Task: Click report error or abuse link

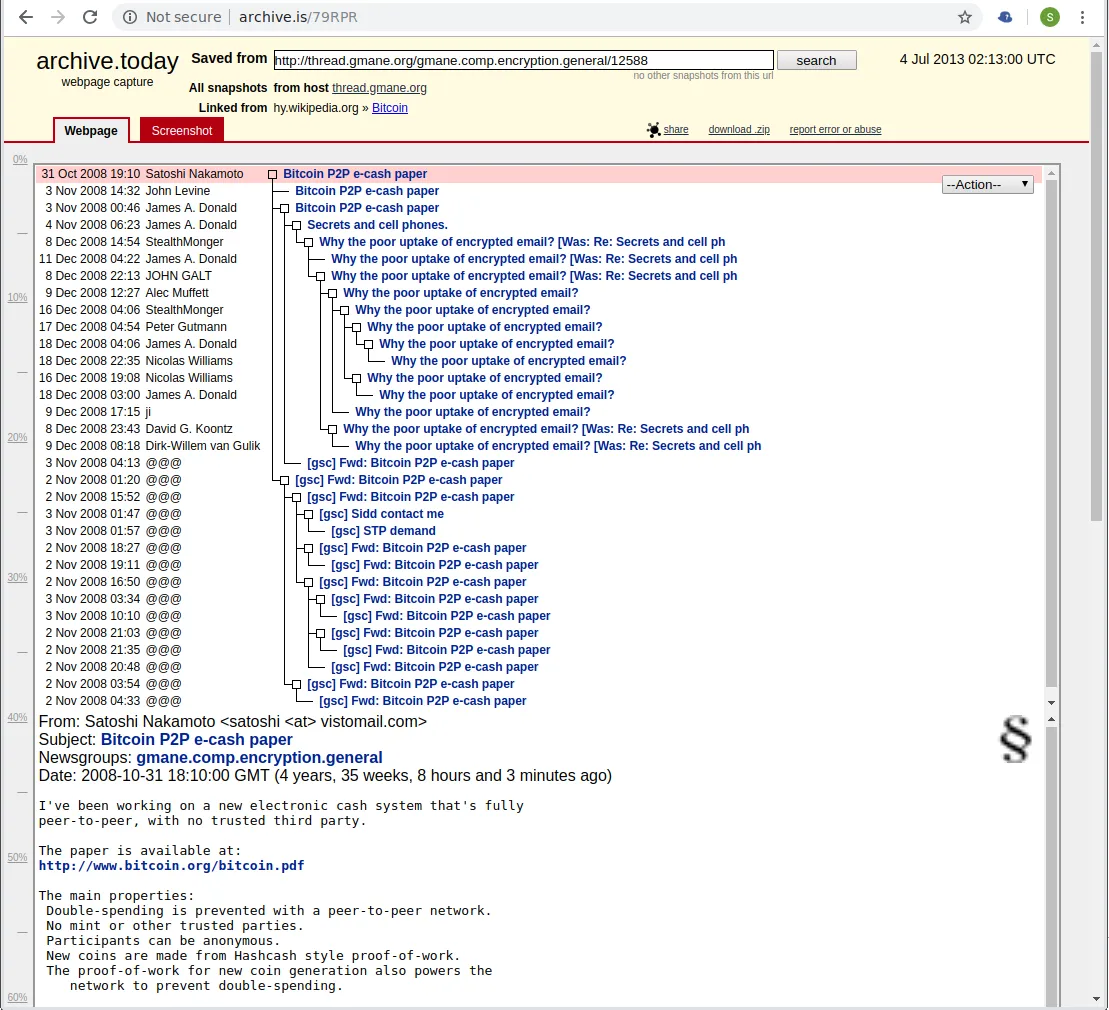Action: point(835,129)
